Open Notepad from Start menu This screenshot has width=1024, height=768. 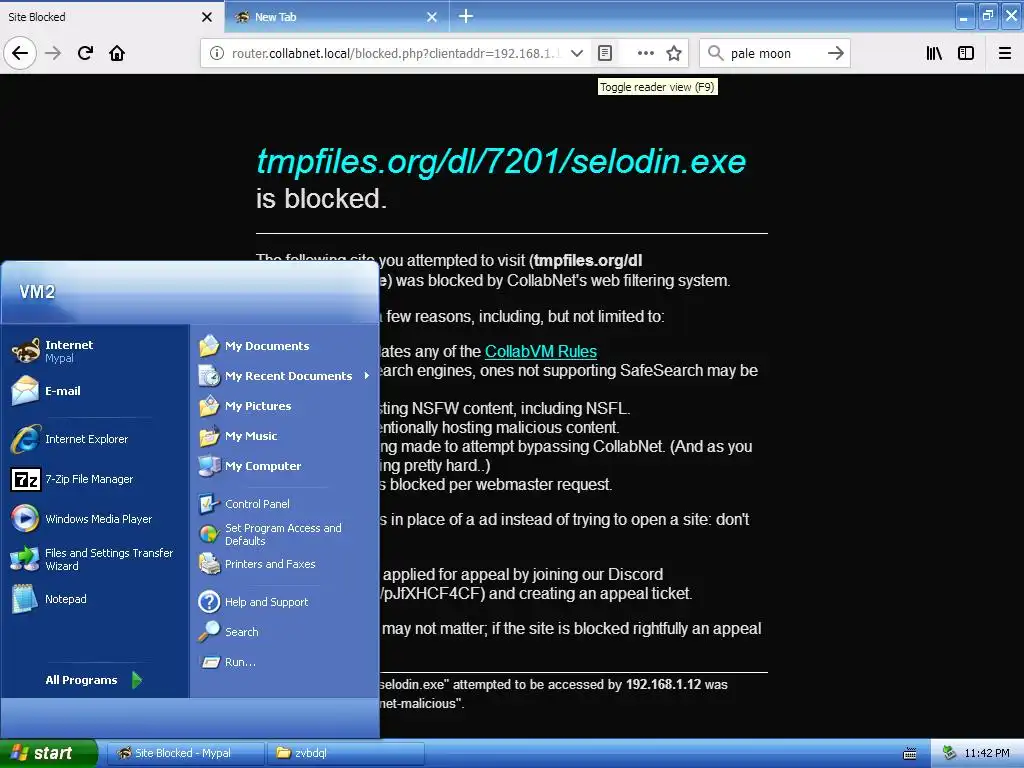[x=95, y=599]
